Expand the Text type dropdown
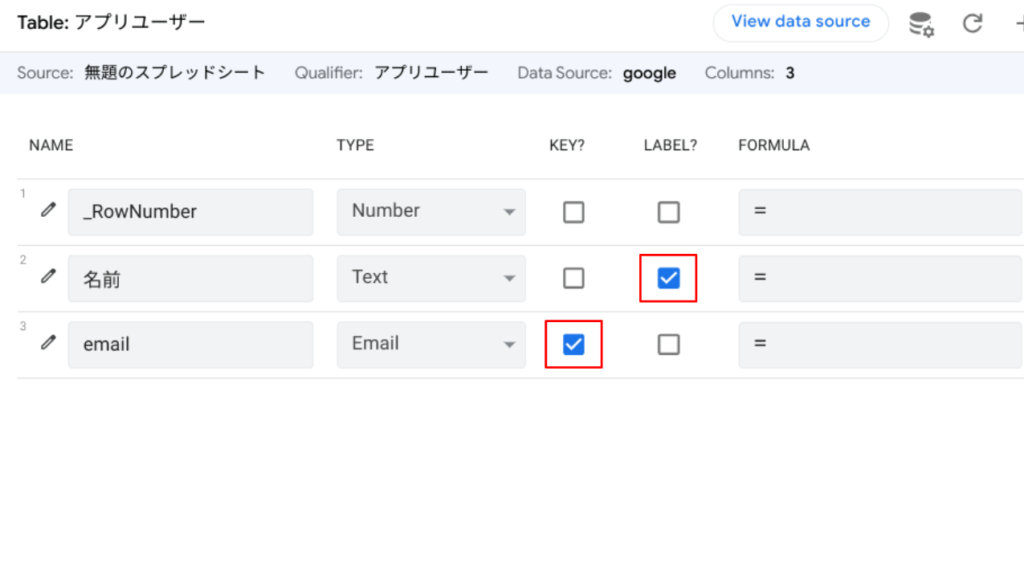This screenshot has height=576, width=1024. 430,278
